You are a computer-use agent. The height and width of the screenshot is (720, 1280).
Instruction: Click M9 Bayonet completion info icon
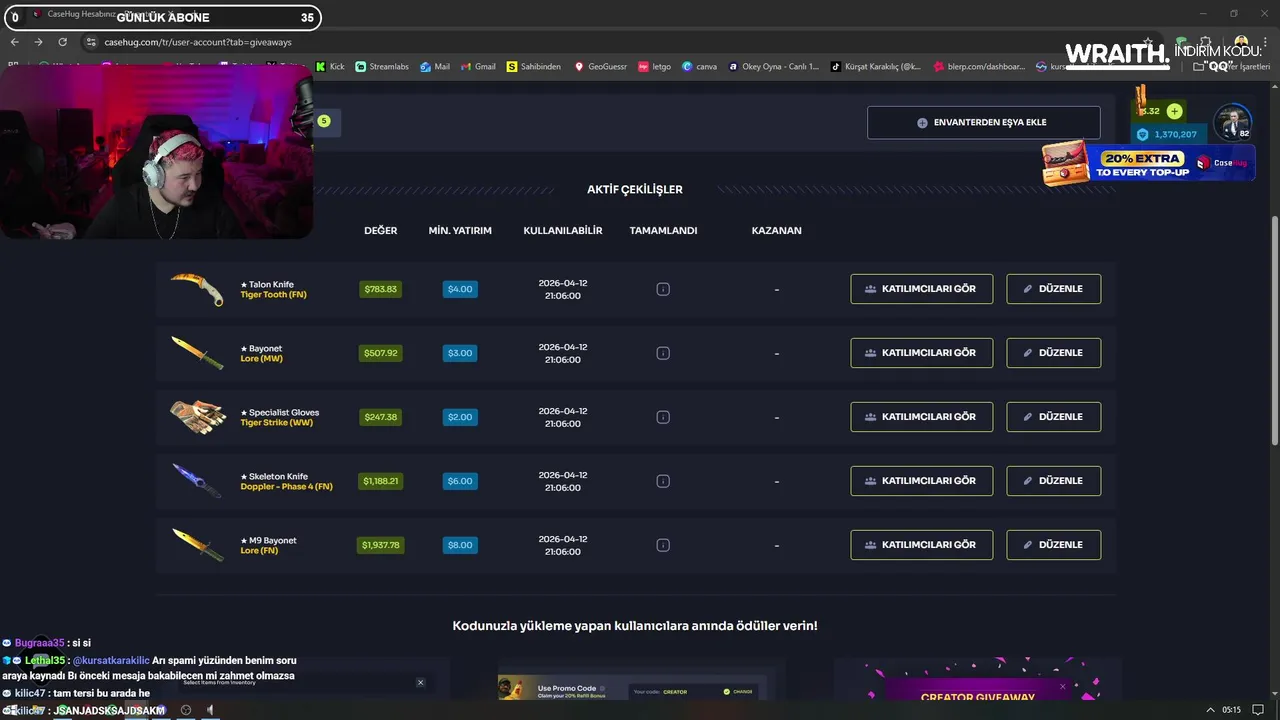click(663, 545)
